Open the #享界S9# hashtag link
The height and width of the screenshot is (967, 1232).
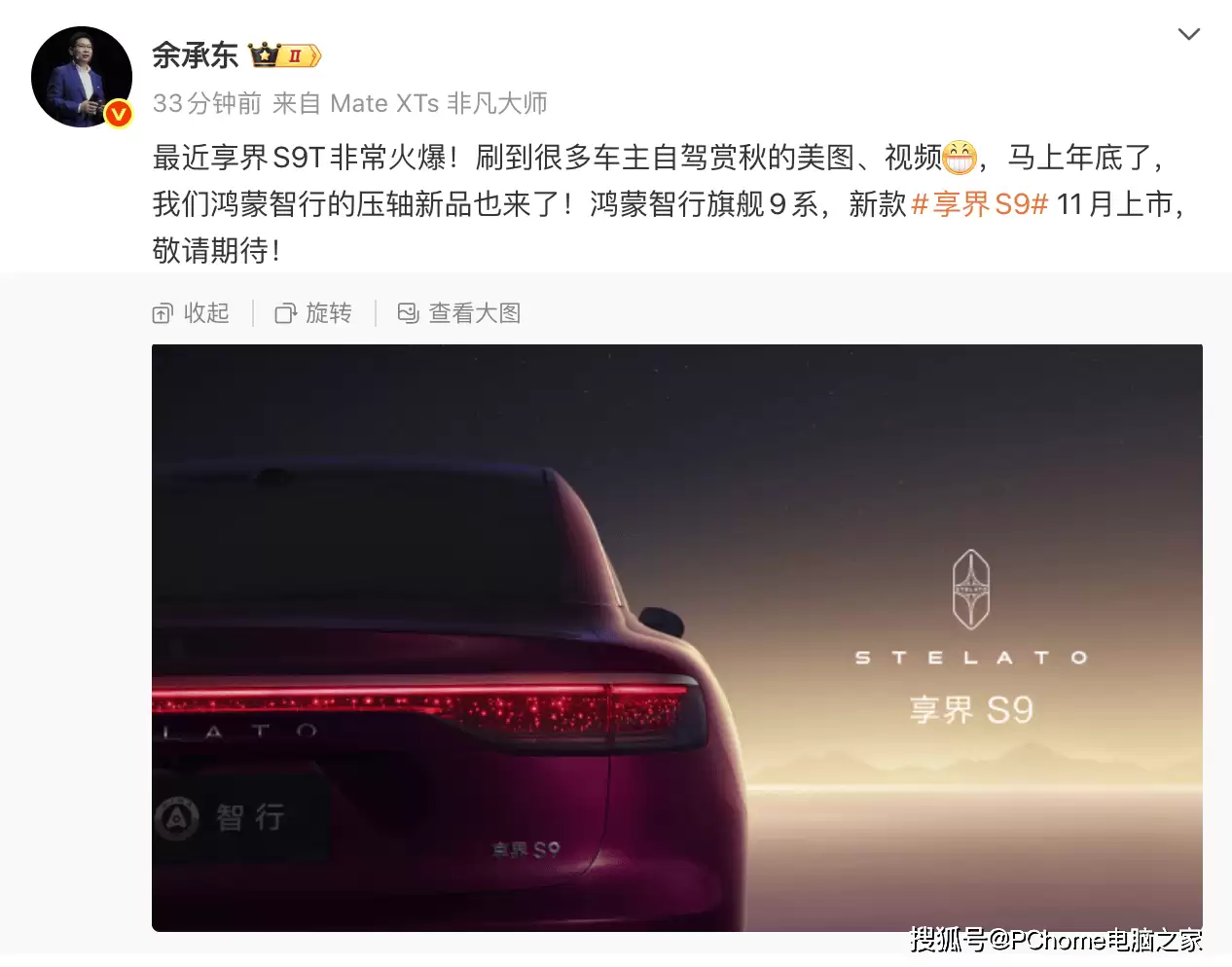pos(979,204)
